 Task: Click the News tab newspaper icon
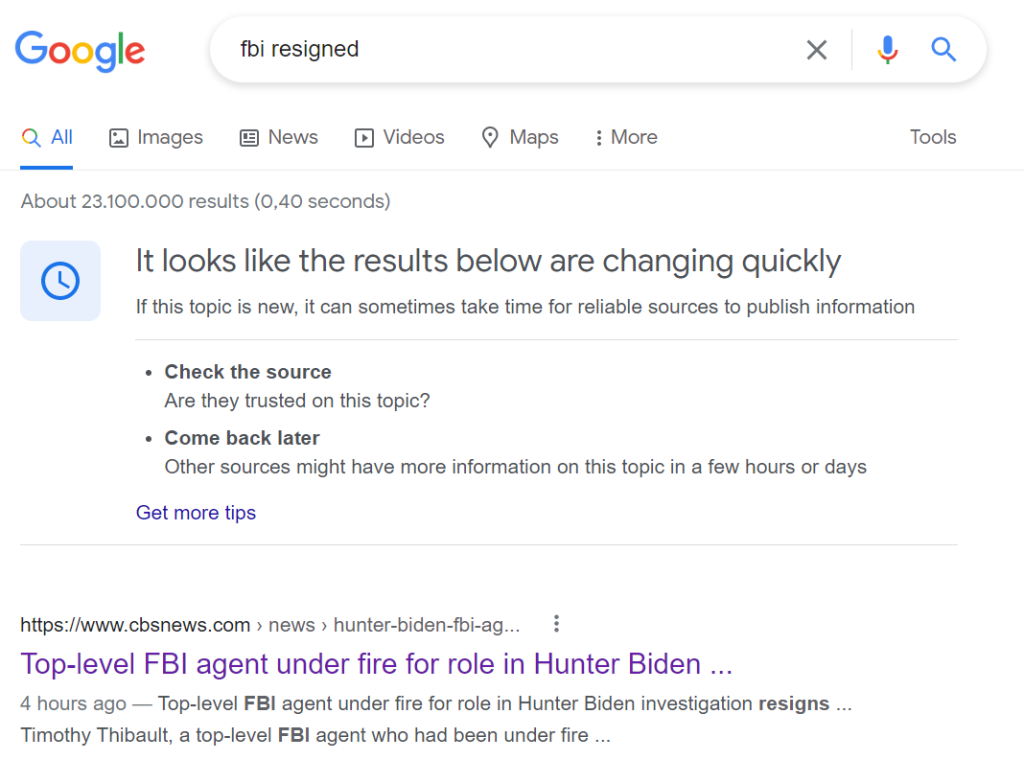249,138
